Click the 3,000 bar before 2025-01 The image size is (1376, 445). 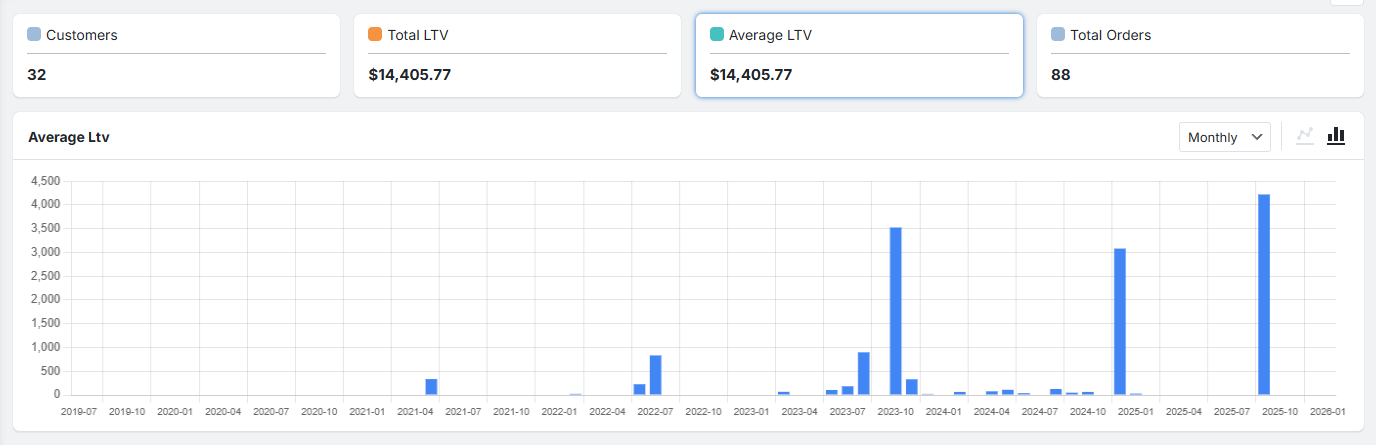pos(1120,321)
